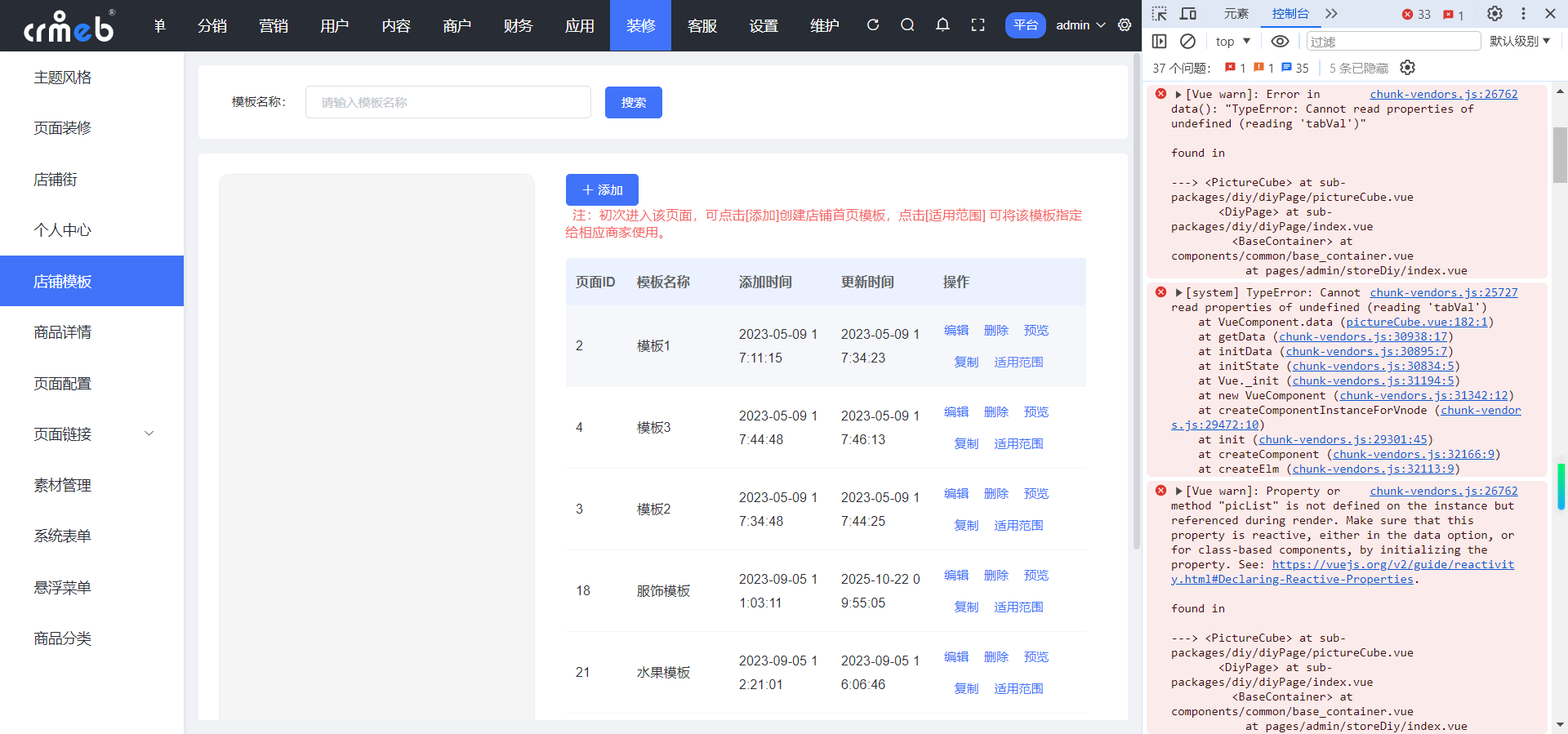This screenshot has height=734, width=1568.
Task: Open the admin user dropdown
Action: point(1080,25)
